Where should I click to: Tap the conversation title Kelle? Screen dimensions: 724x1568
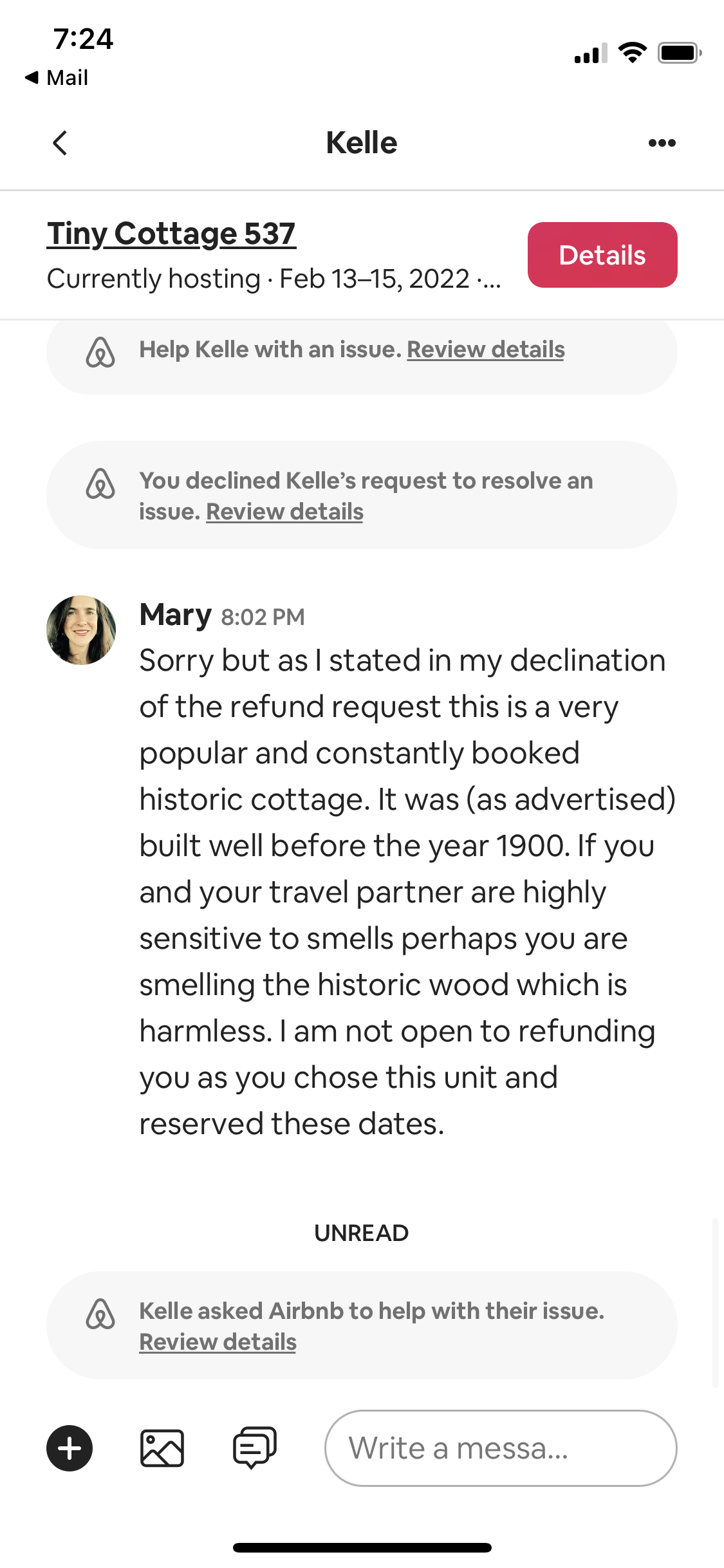point(362,143)
